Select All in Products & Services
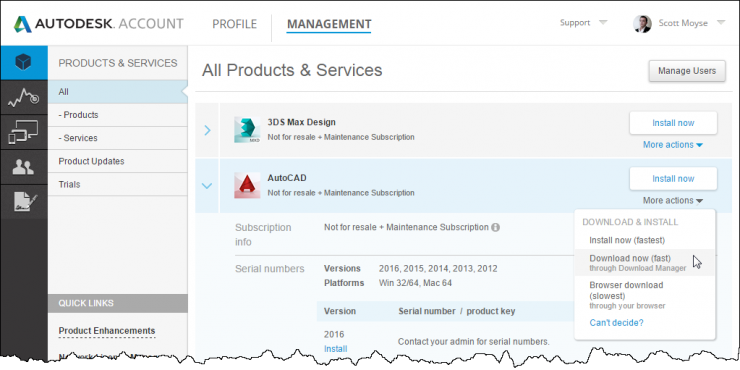740x370 pixels. point(118,92)
